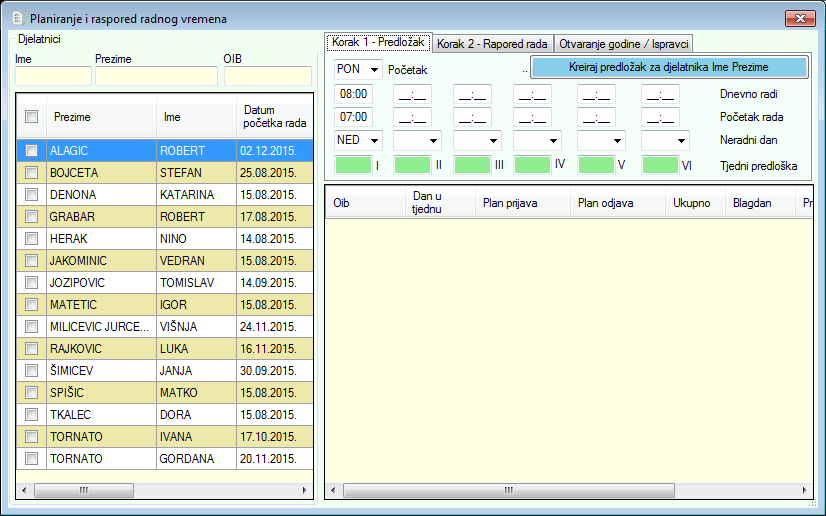826x516 pixels.
Task: Select name cell IVANA
Action: coord(196,437)
